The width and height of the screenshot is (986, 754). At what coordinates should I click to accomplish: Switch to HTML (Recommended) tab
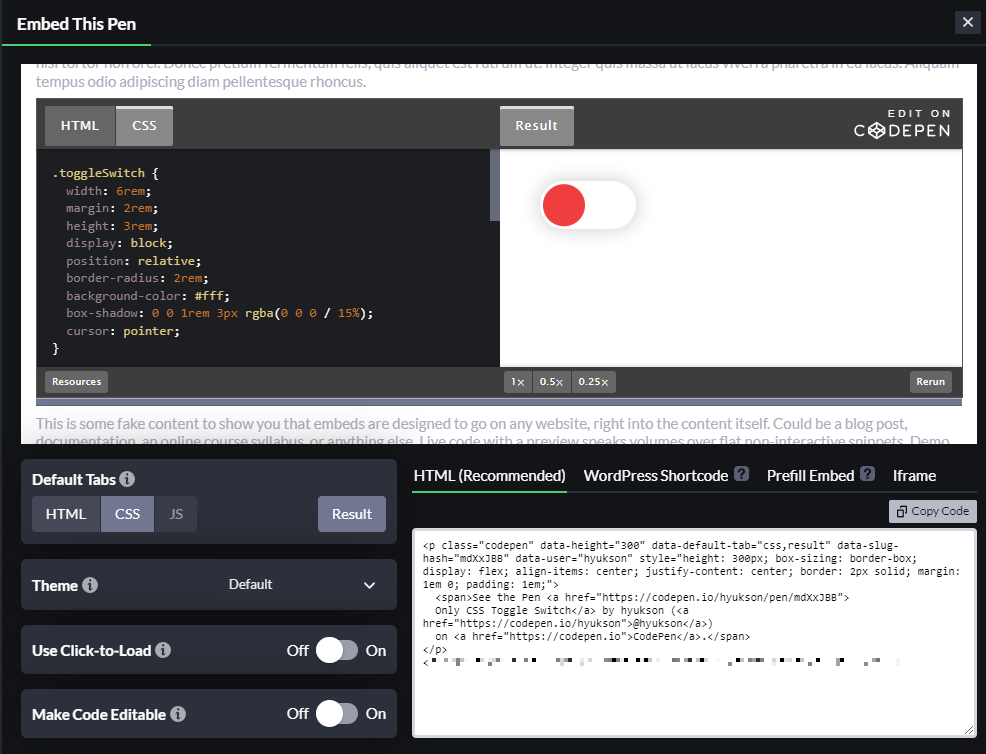(489, 476)
